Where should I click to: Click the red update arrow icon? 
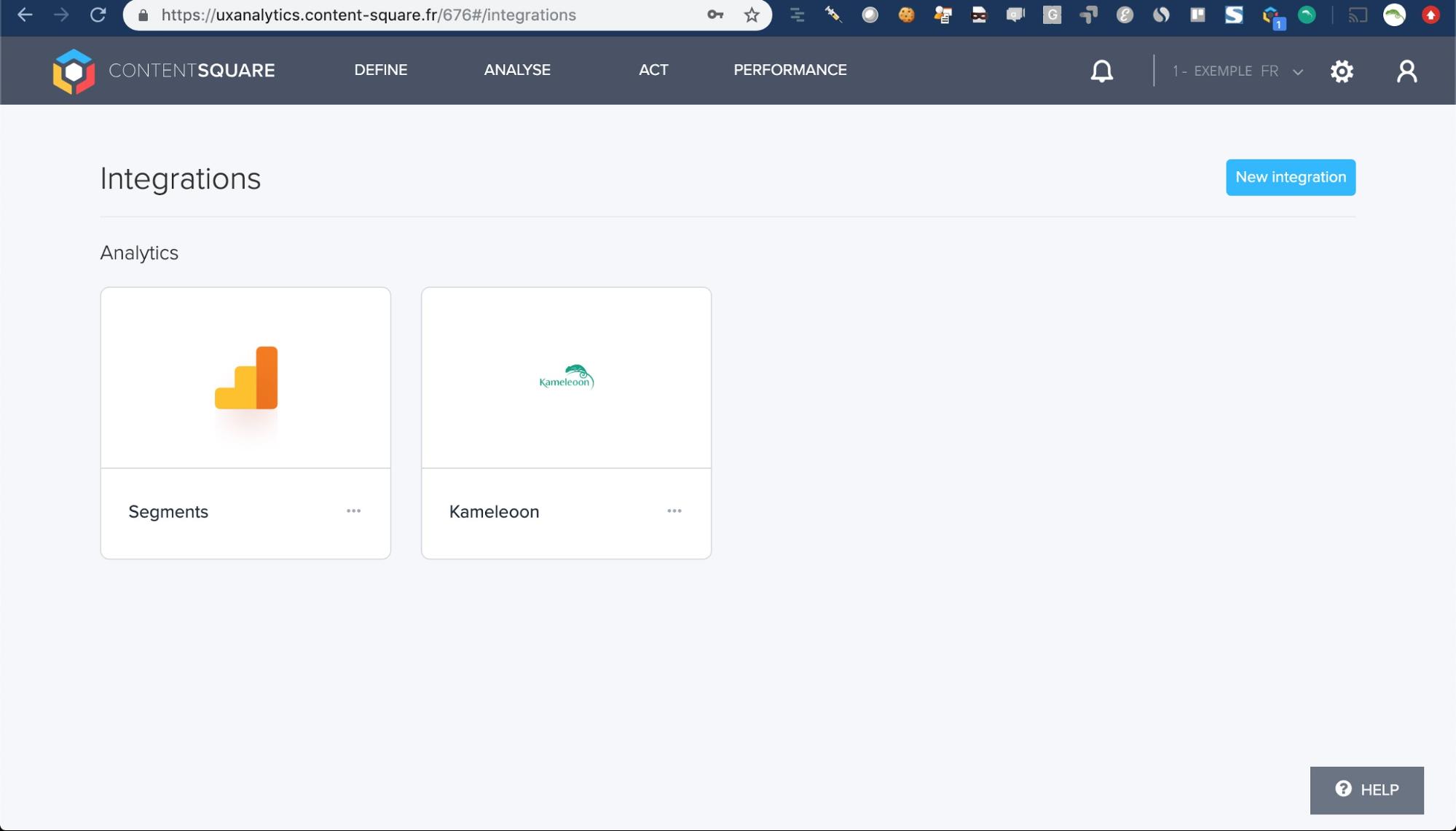(x=1431, y=15)
